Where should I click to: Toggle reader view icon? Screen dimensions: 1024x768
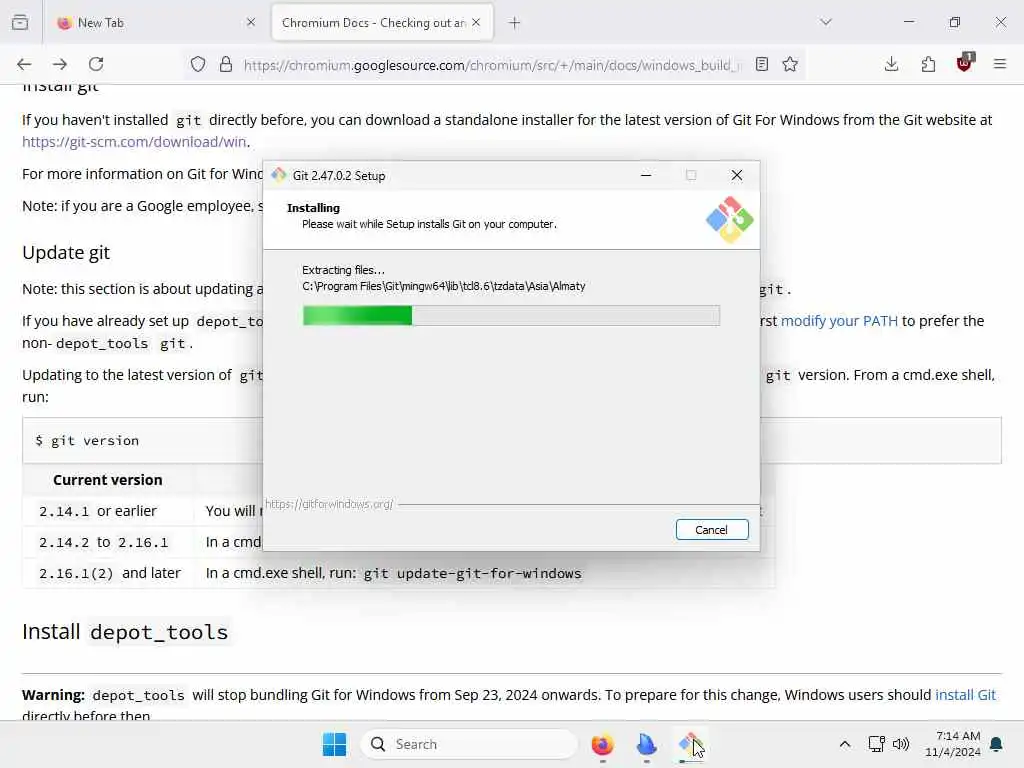pyautogui.click(x=761, y=64)
